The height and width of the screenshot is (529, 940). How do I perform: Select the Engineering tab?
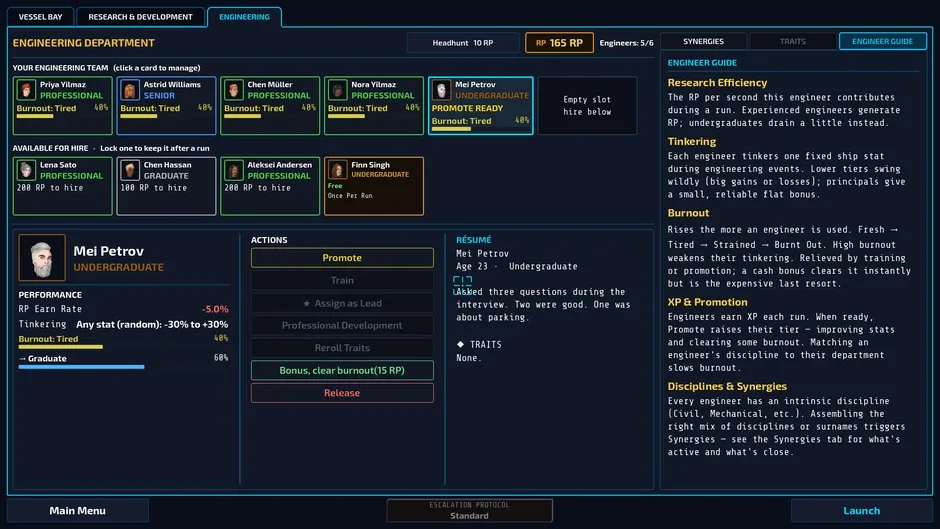coord(244,17)
